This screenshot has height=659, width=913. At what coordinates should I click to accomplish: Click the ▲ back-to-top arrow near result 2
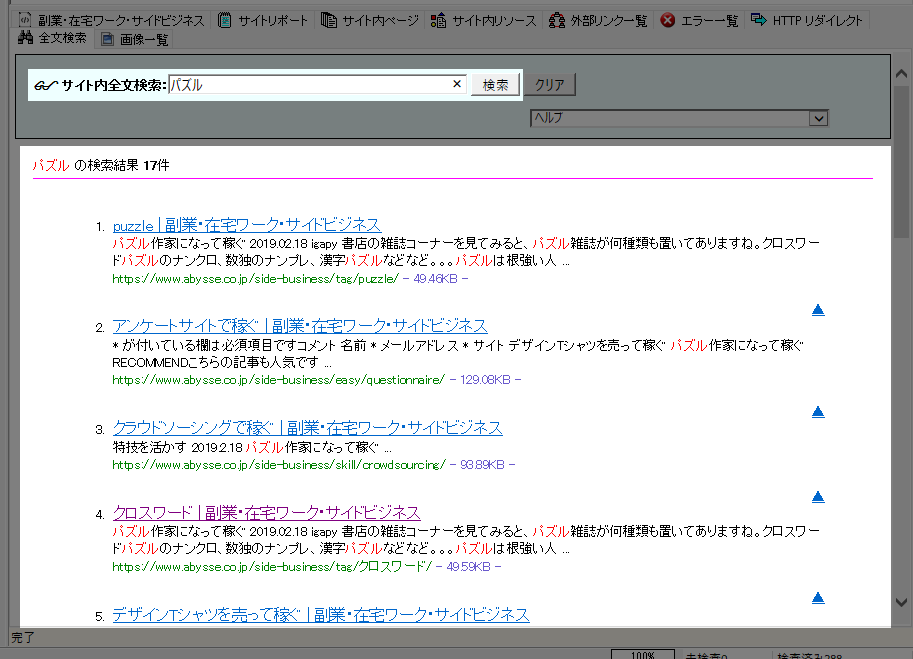(818, 309)
